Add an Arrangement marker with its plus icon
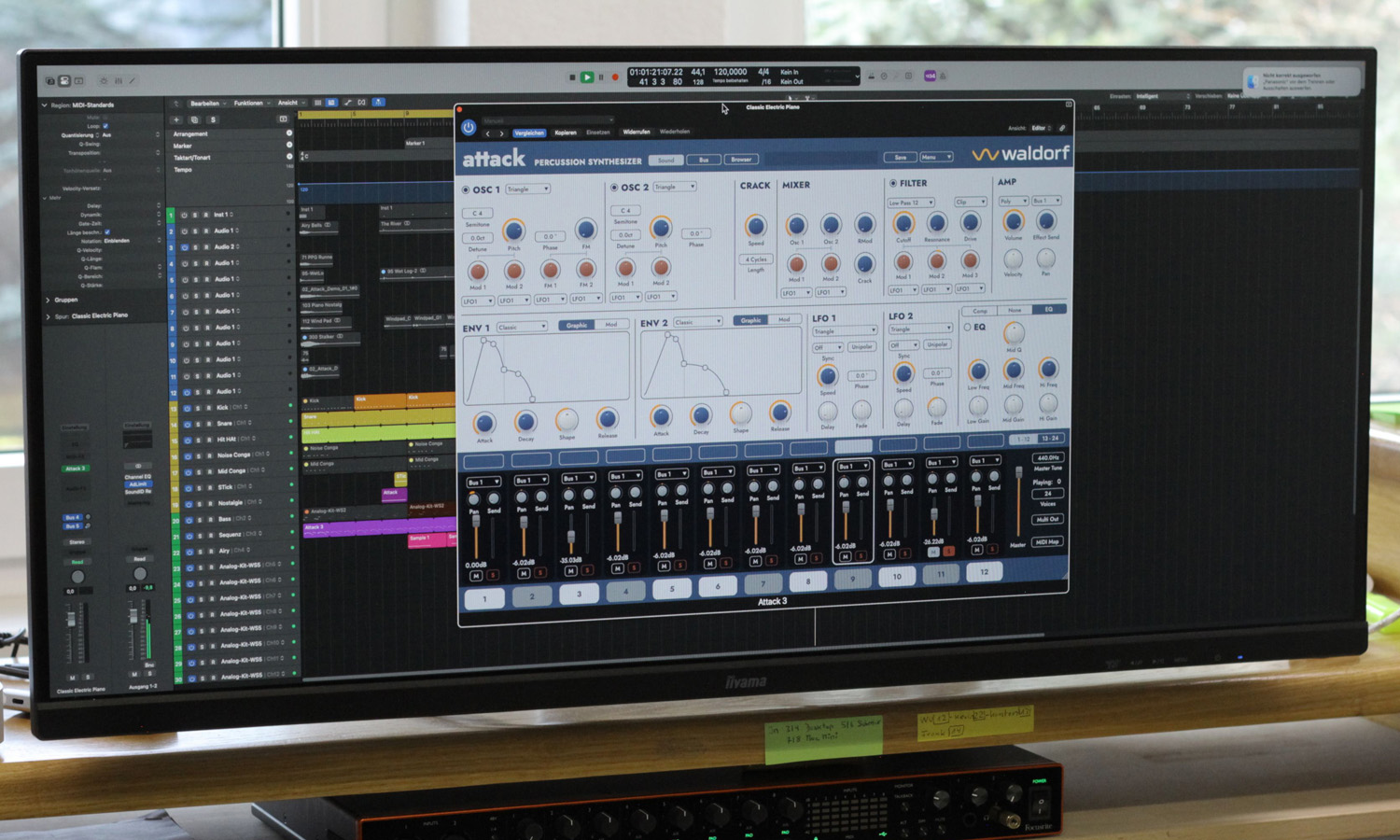This screenshot has width=1400, height=840. (x=288, y=133)
